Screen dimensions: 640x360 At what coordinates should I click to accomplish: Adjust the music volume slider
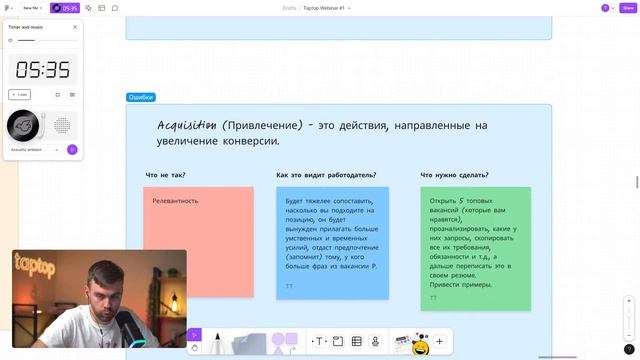[x=47, y=40]
